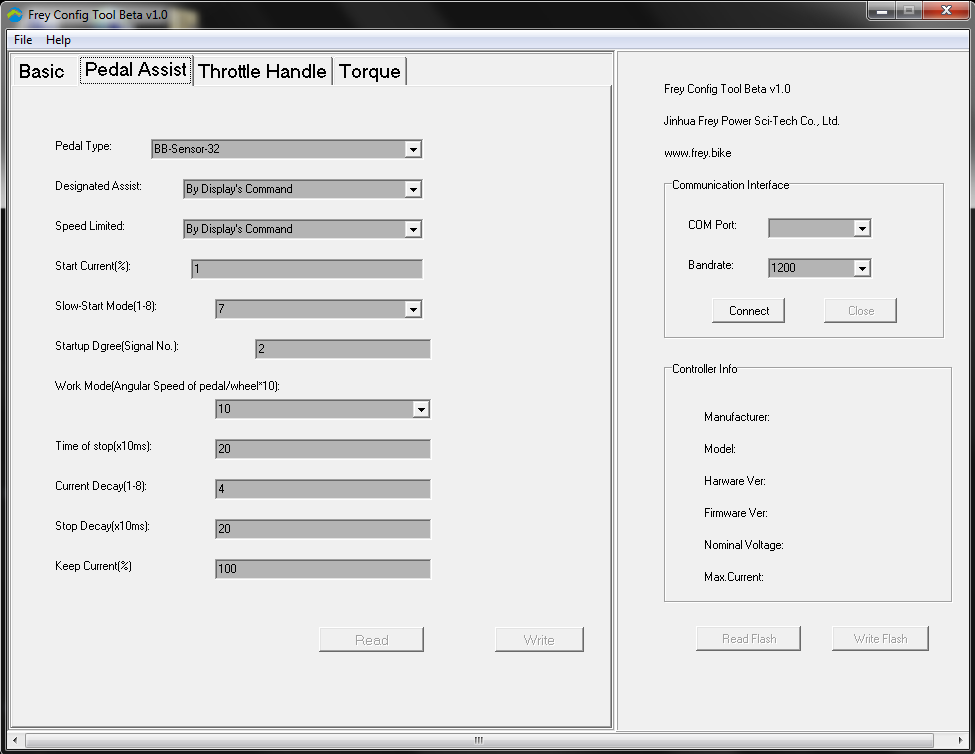The height and width of the screenshot is (754, 975).
Task: Click the Write Flash button
Action: pos(880,638)
